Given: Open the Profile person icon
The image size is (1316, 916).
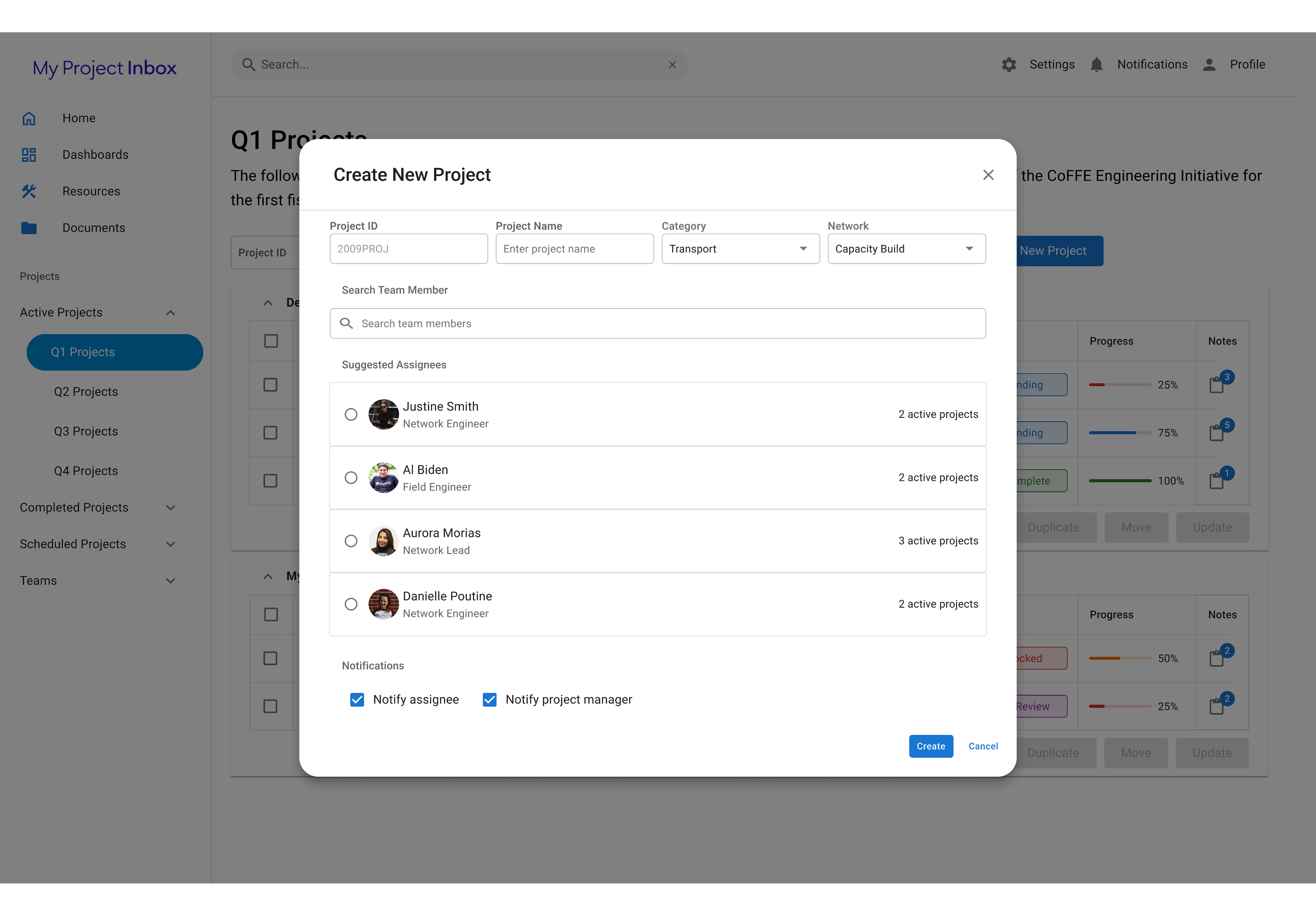Looking at the screenshot, I should (1209, 65).
